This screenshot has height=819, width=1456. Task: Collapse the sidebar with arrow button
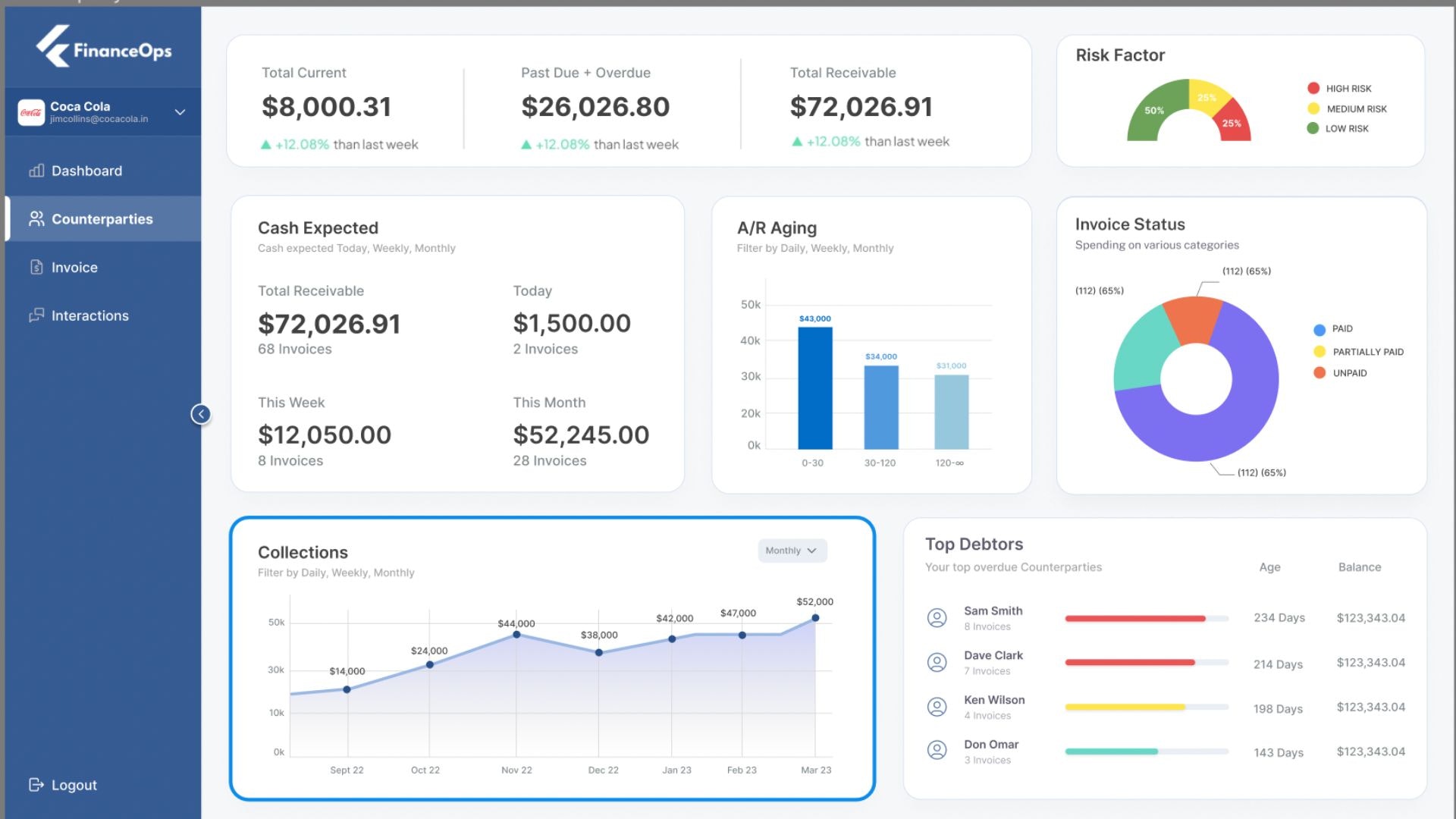click(201, 414)
